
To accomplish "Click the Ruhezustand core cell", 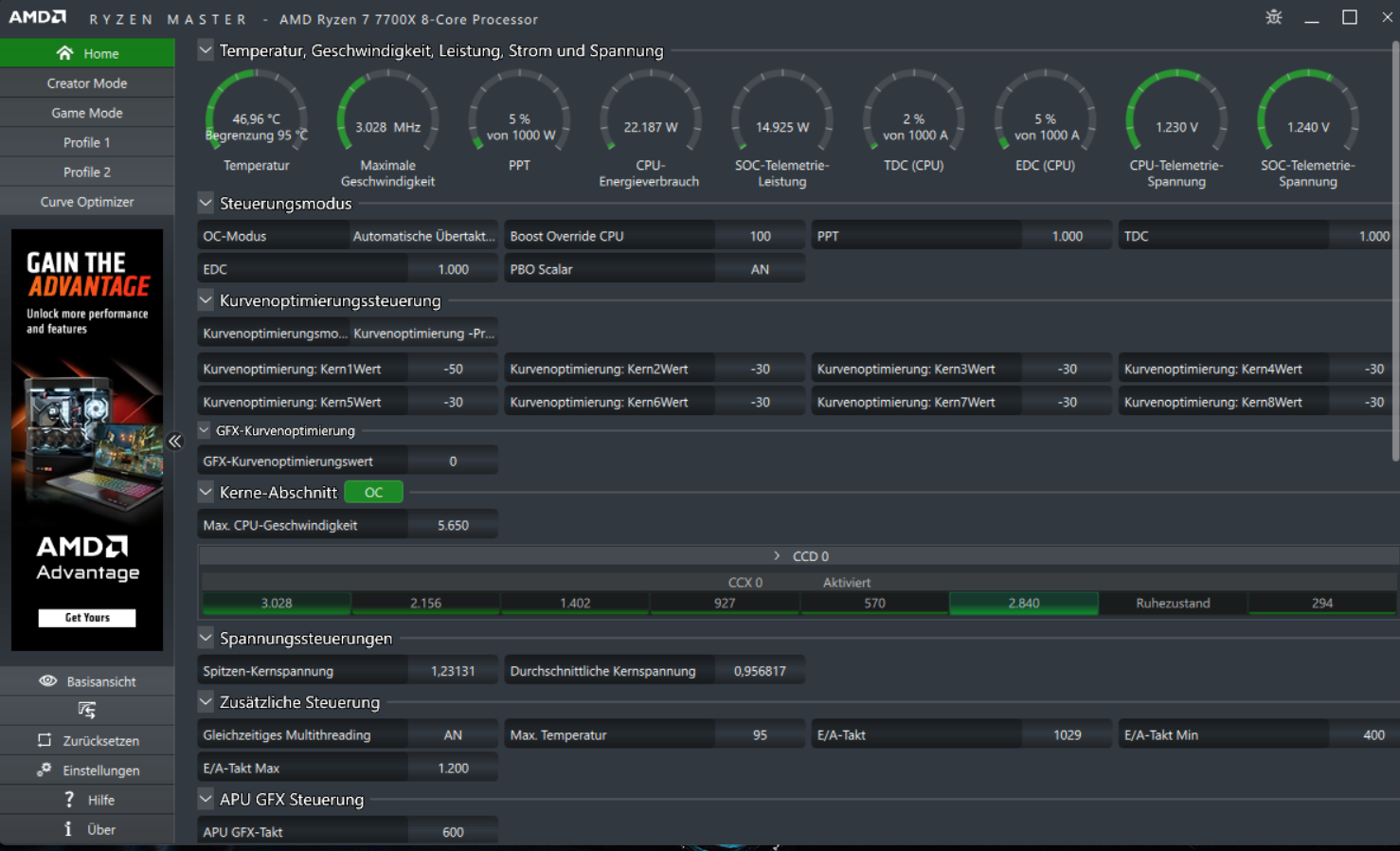I will pyautogui.click(x=1173, y=603).
